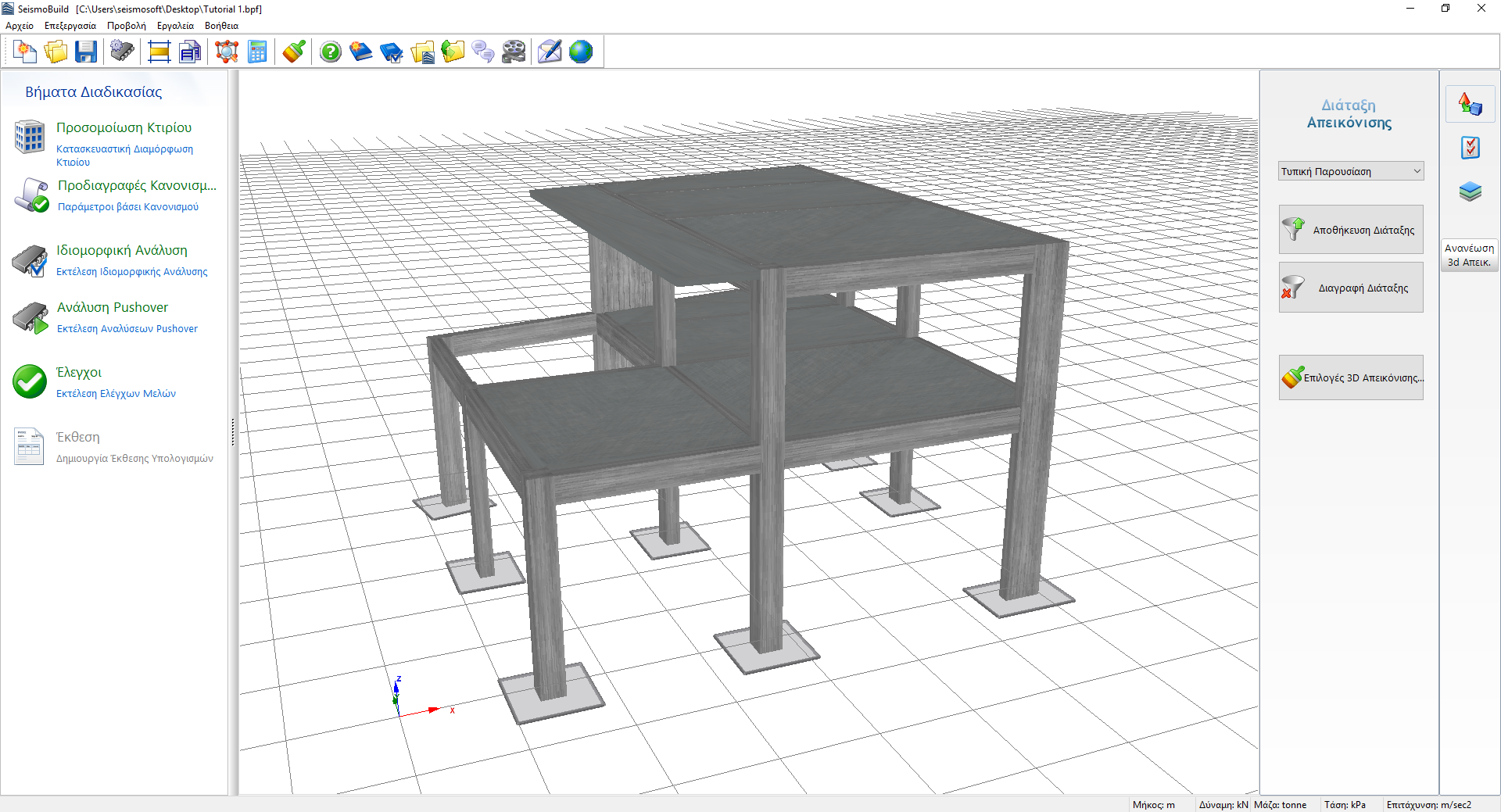Viewport: 1501px width, 812px height.
Task: Click the globe website icon
Action: click(581, 52)
